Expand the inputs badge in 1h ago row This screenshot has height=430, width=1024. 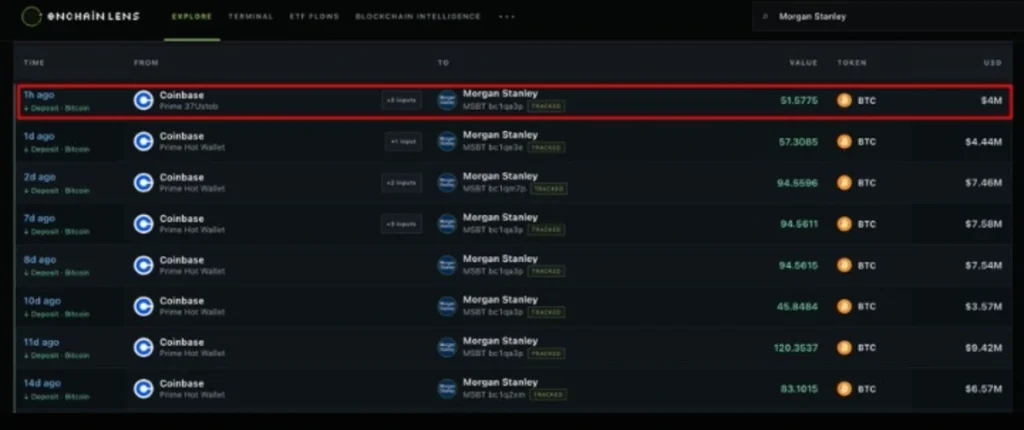402,101
